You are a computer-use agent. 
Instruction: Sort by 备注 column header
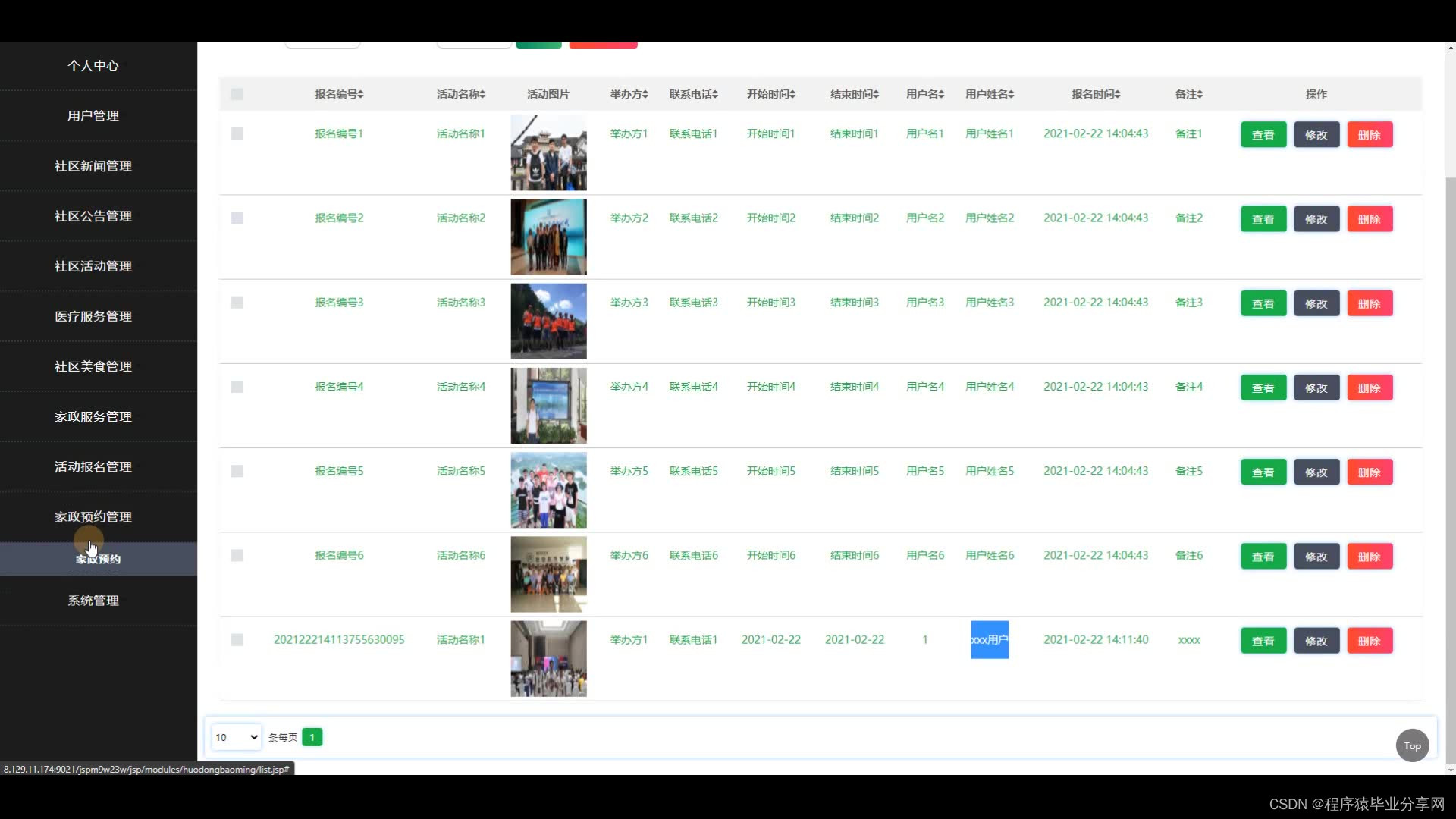coord(1188,94)
